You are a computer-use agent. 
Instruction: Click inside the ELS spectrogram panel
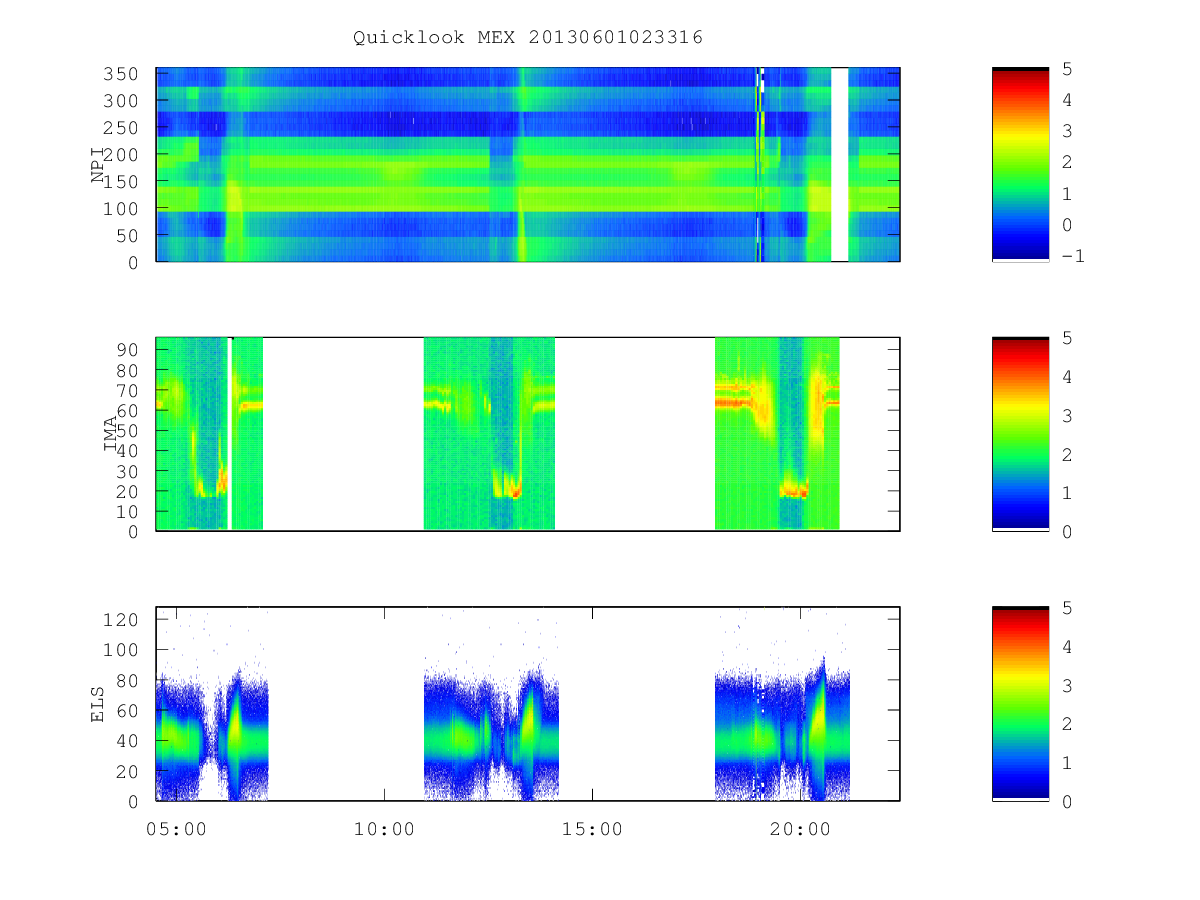tap(528, 703)
